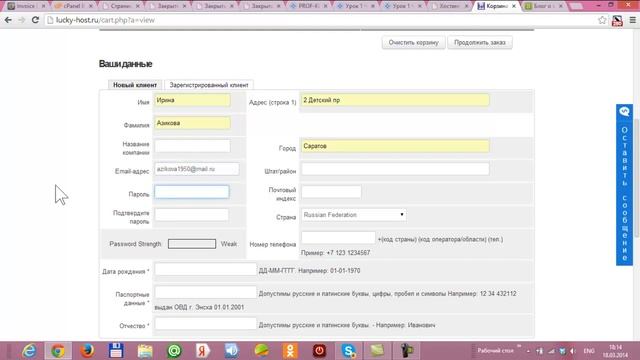The height and width of the screenshot is (360, 640).
Task: Click the Подтвердите пароль field
Action: pyautogui.click(x=192, y=215)
